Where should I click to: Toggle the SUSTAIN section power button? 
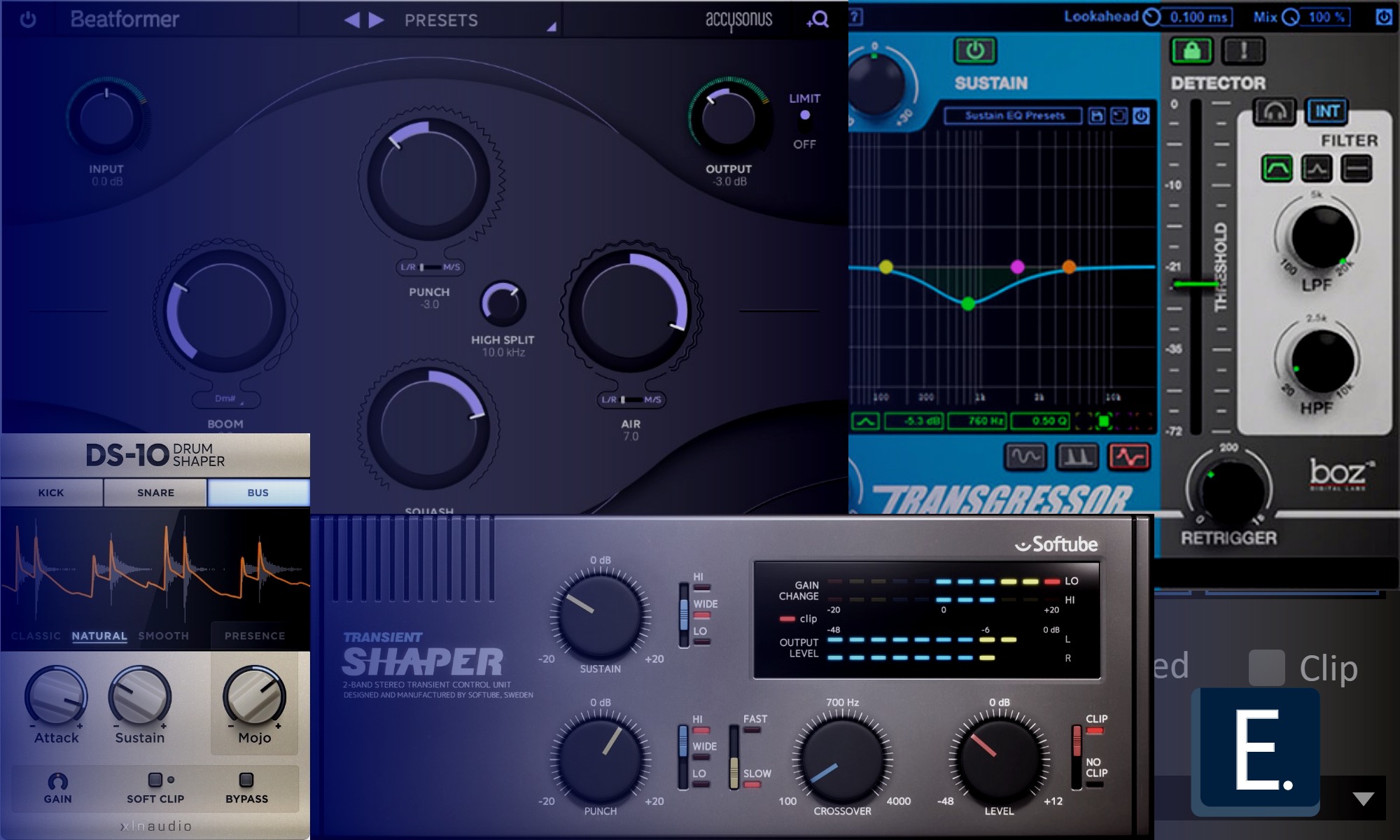coord(975,51)
